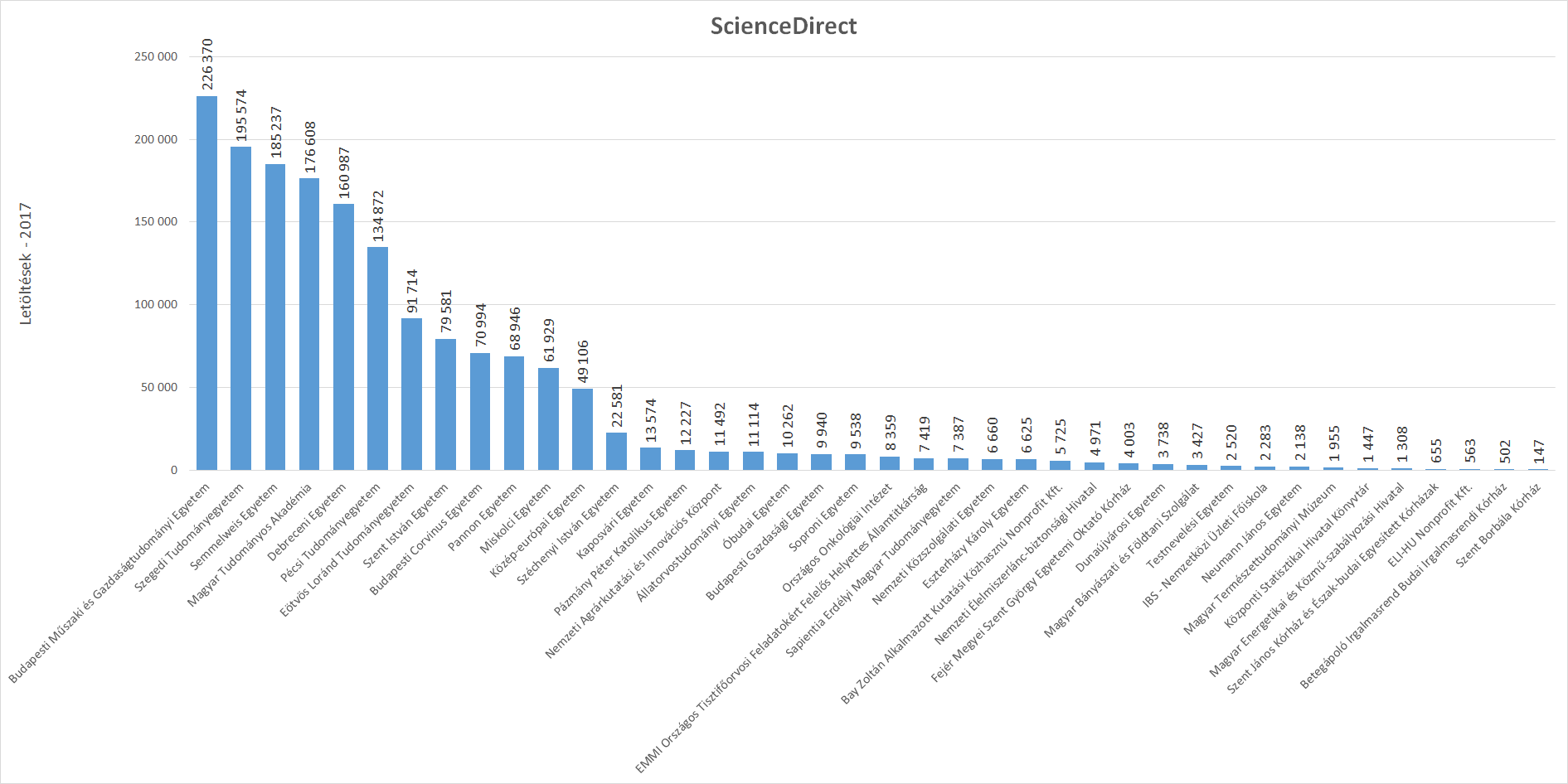
Task: Click the ScienceDirect chart title
Action: tap(784, 26)
